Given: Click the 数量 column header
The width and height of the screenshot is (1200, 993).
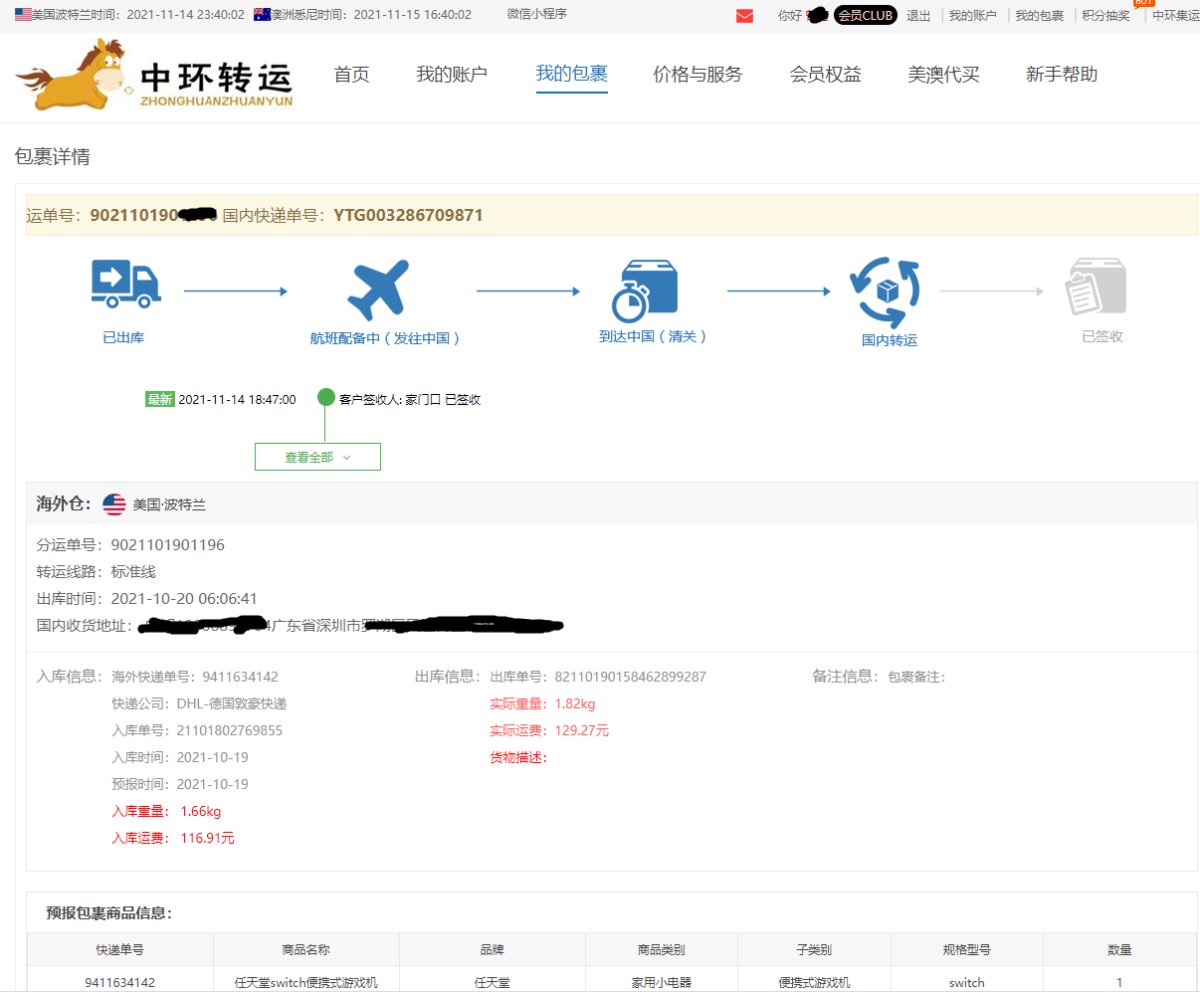Looking at the screenshot, I should 1120,951.
